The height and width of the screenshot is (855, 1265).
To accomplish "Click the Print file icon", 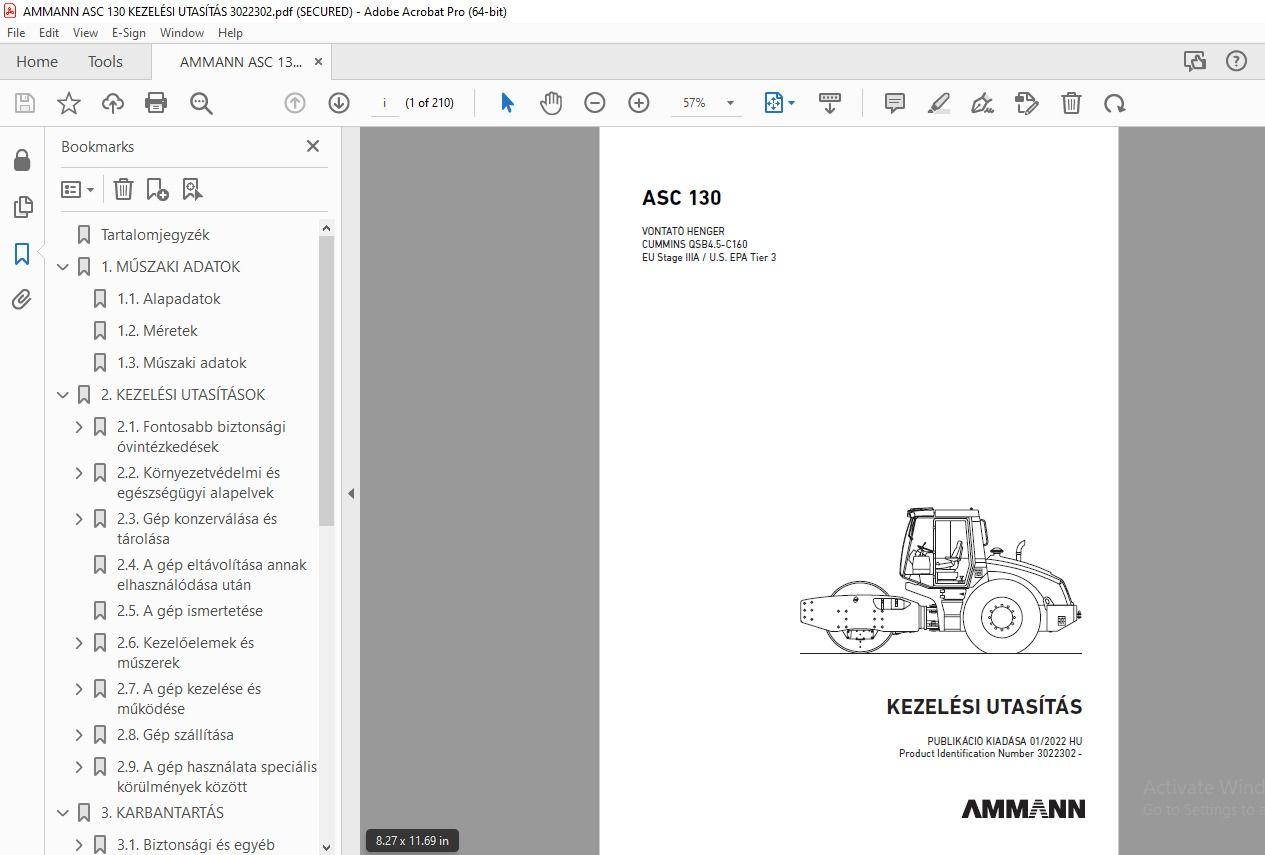I will [x=156, y=103].
